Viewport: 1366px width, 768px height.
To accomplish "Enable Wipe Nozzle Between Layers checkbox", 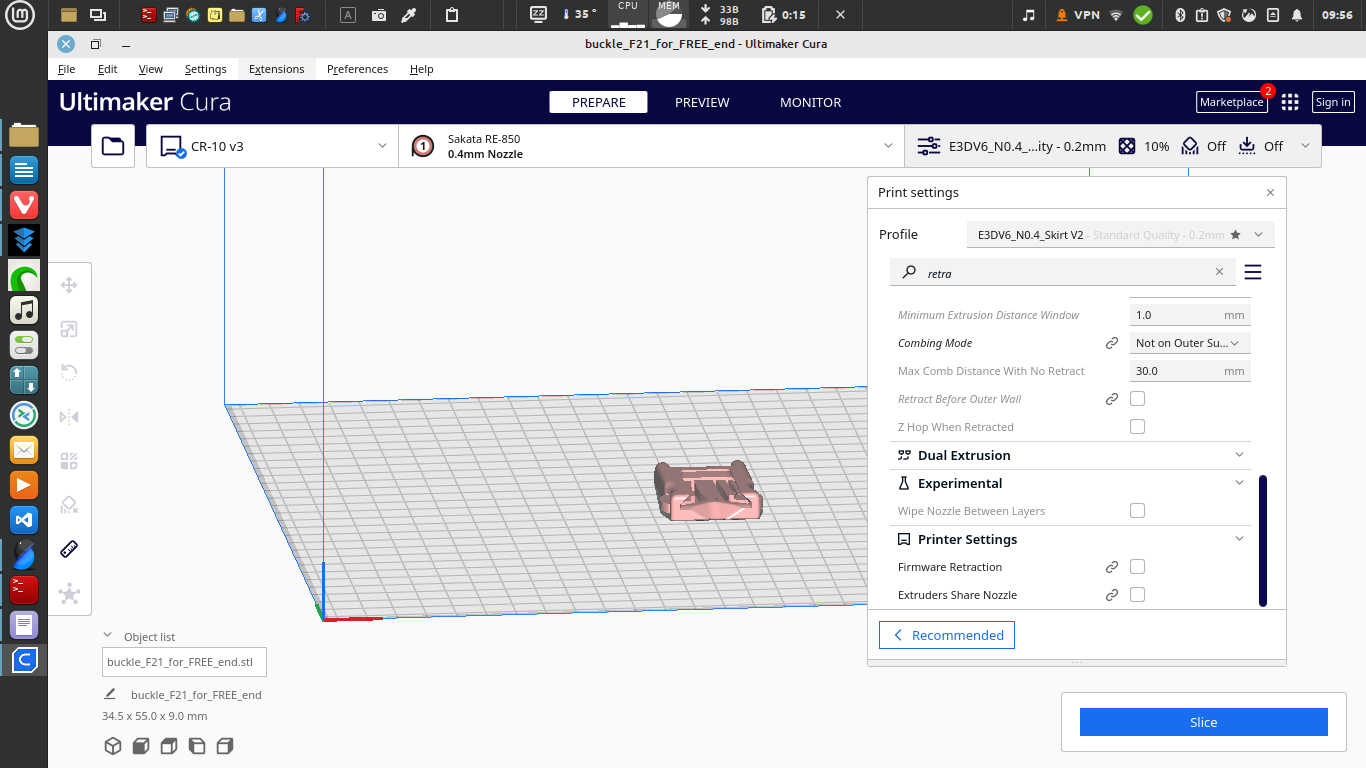I will pyautogui.click(x=1137, y=511).
